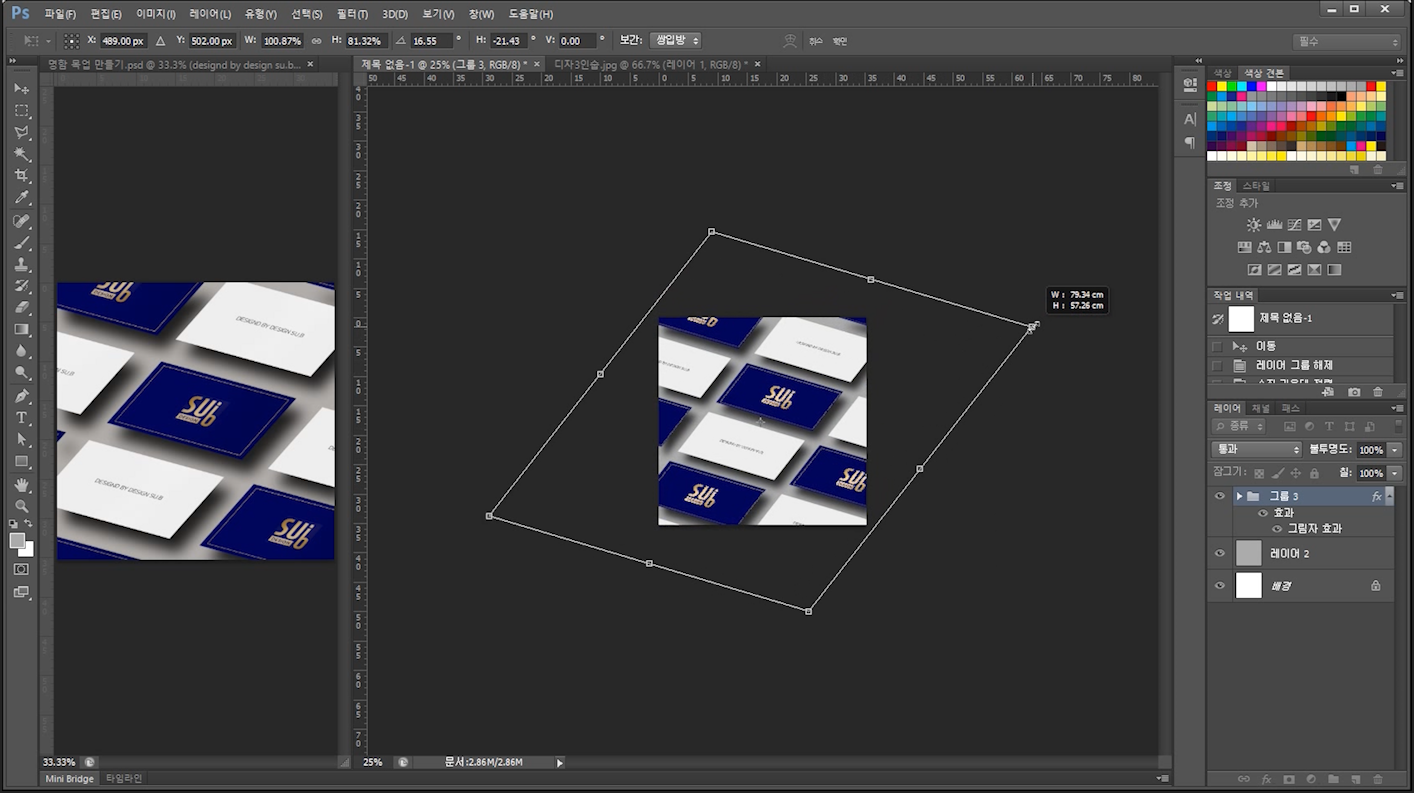This screenshot has height=793, width=1414.
Task: Open the 이미지(I) menu
Action: (156, 14)
